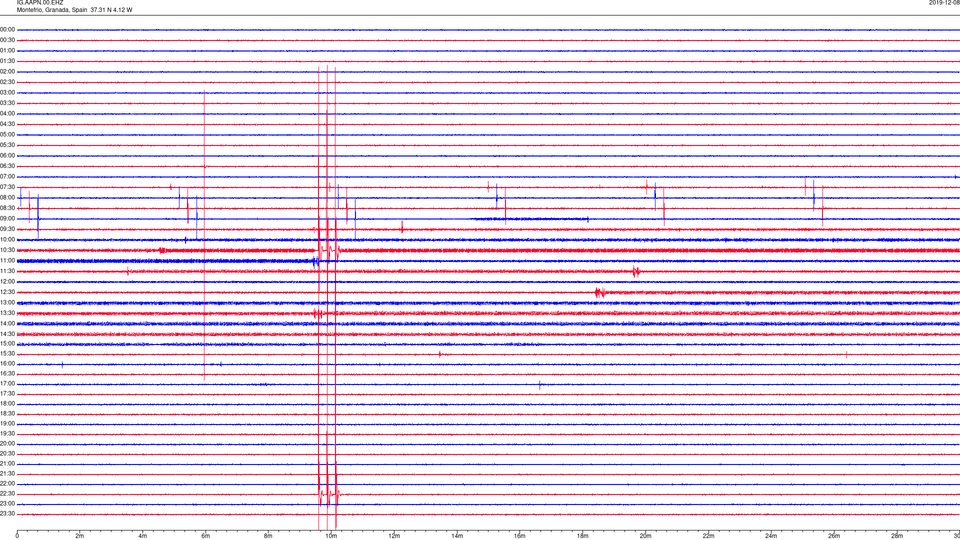This screenshot has width=960, height=540.
Task: Click the 26m minute-axis label
Action: pyautogui.click(x=834, y=536)
